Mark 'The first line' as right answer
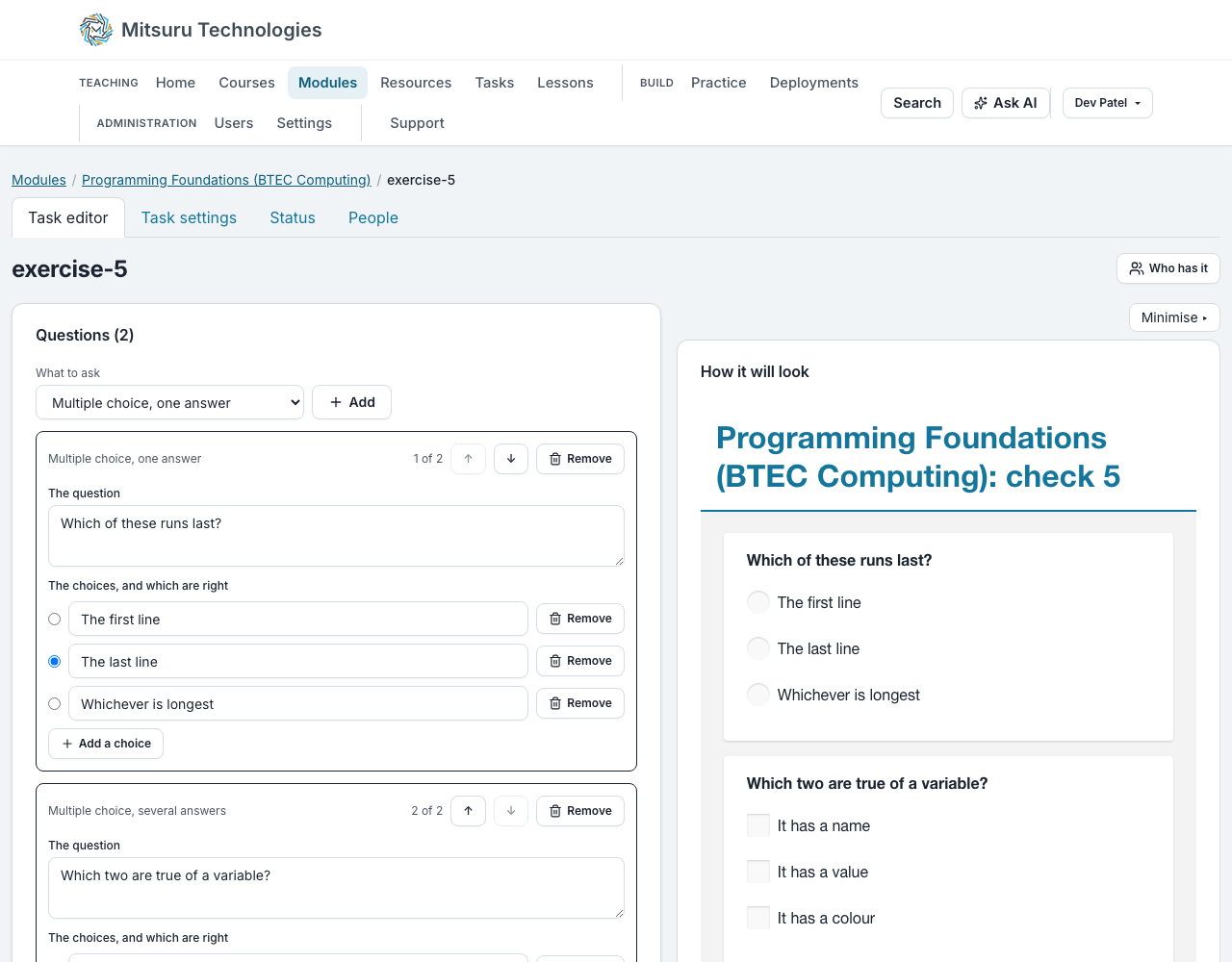Viewport: 1232px width, 962px height. click(x=55, y=620)
